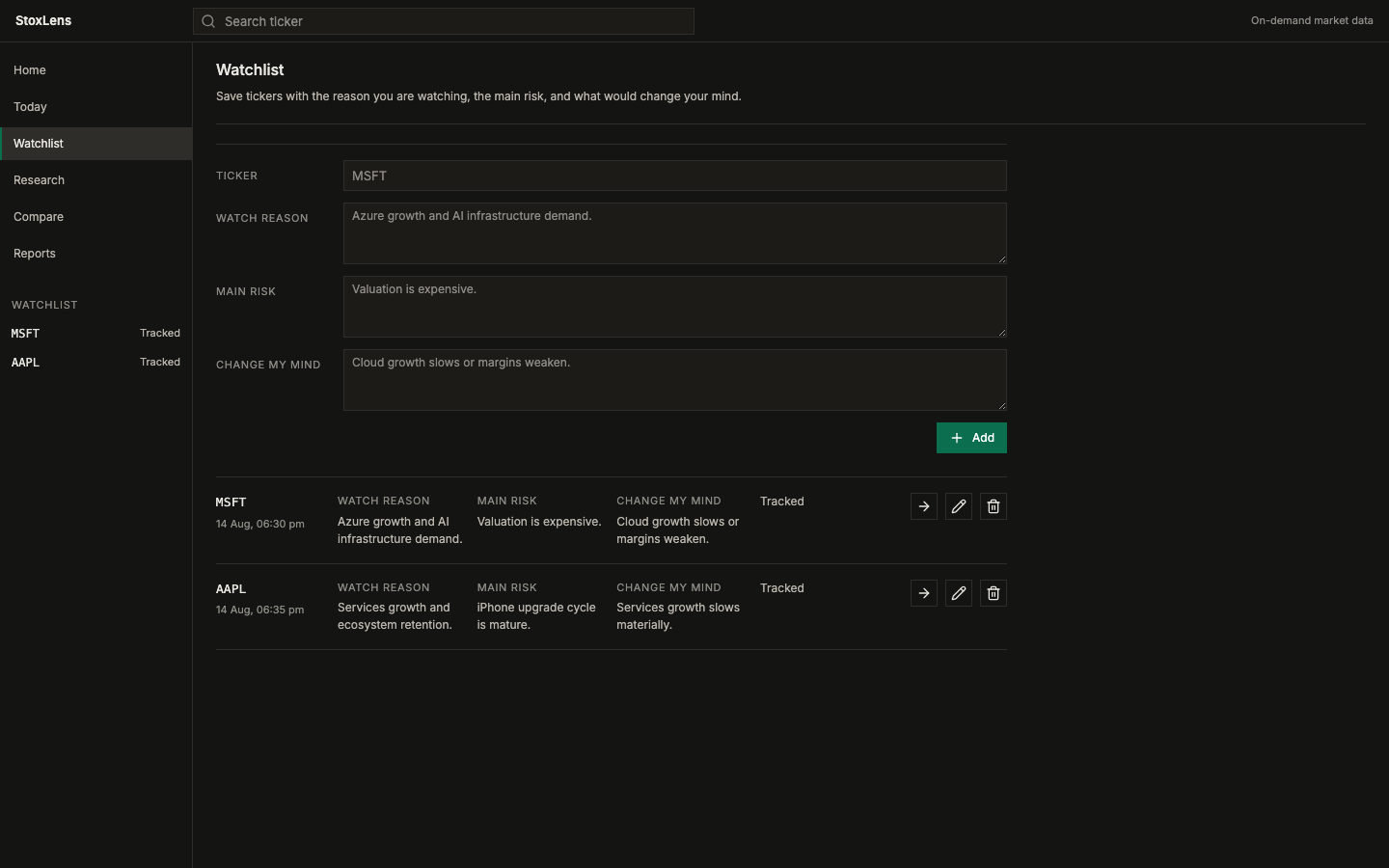Click the Change My Mind text area
This screenshot has width=1389, height=868.
tap(675, 380)
